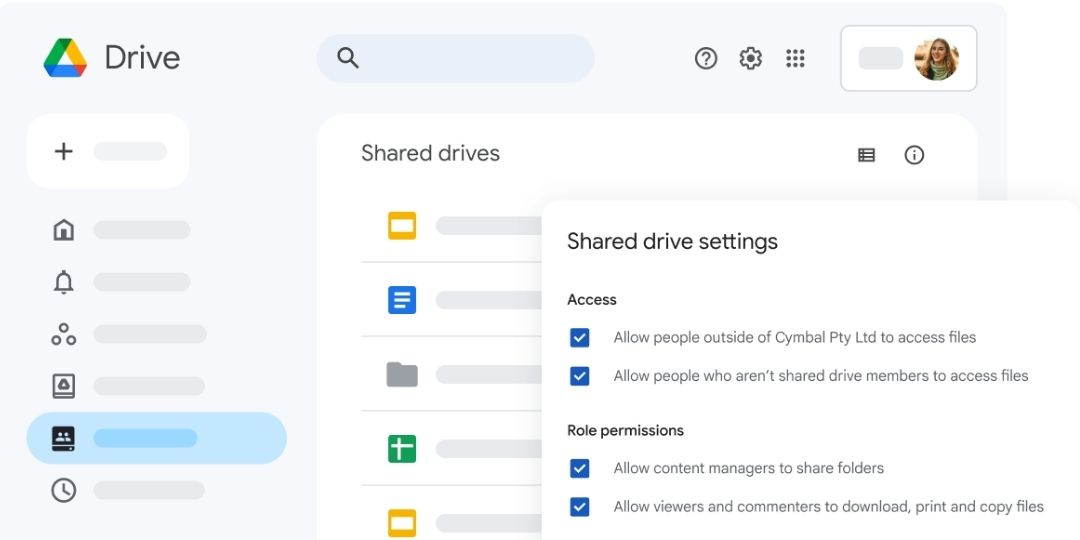Image resolution: width=1080 pixels, height=540 pixels.
Task: Focus the Drive search field
Action: (x=455, y=58)
